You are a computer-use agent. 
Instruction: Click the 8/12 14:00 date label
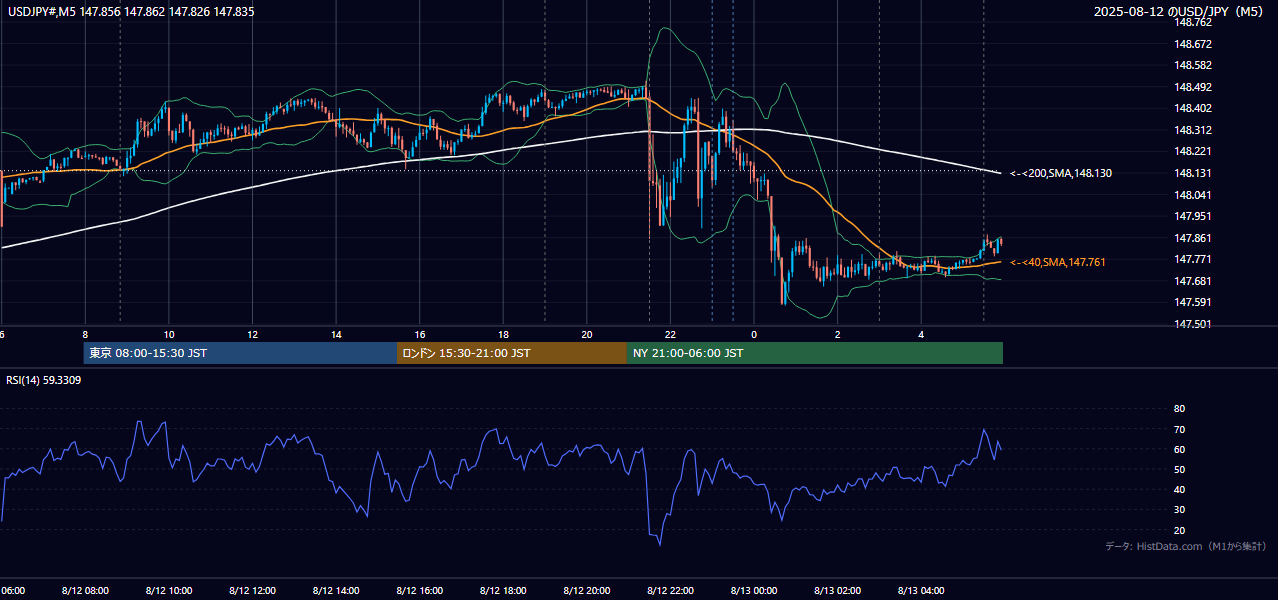click(336, 591)
